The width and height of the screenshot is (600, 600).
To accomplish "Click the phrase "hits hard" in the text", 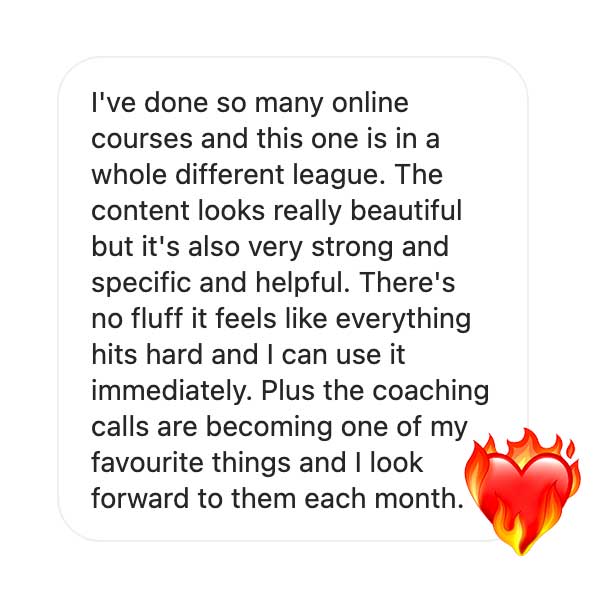I will (147, 354).
